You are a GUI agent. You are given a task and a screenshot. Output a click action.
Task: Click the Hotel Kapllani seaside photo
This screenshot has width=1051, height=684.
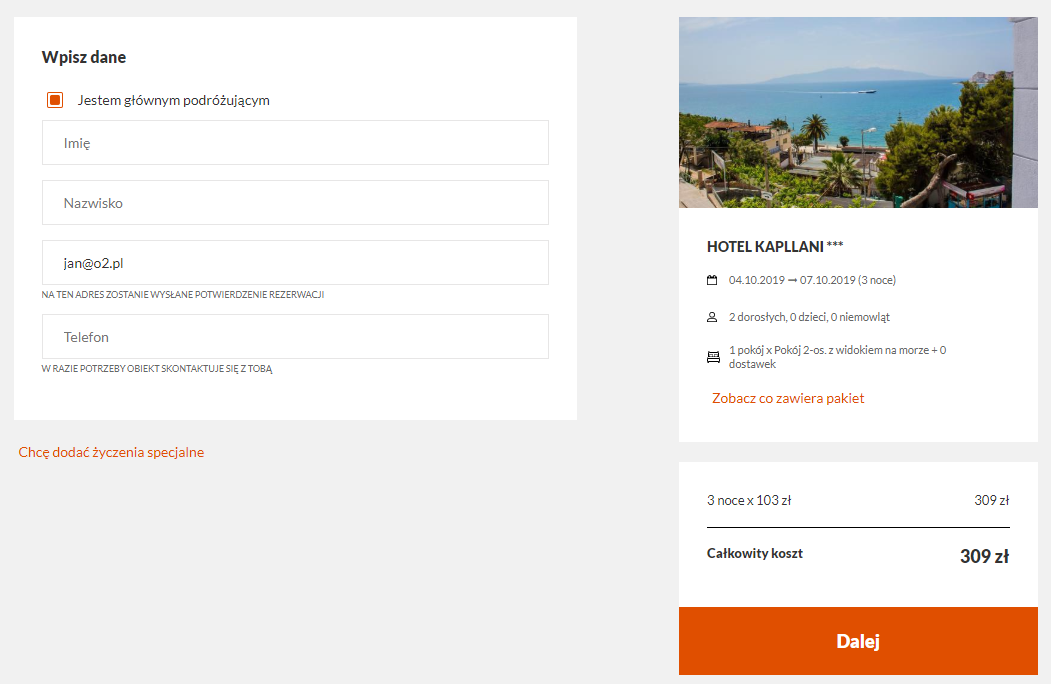pyautogui.click(x=858, y=113)
